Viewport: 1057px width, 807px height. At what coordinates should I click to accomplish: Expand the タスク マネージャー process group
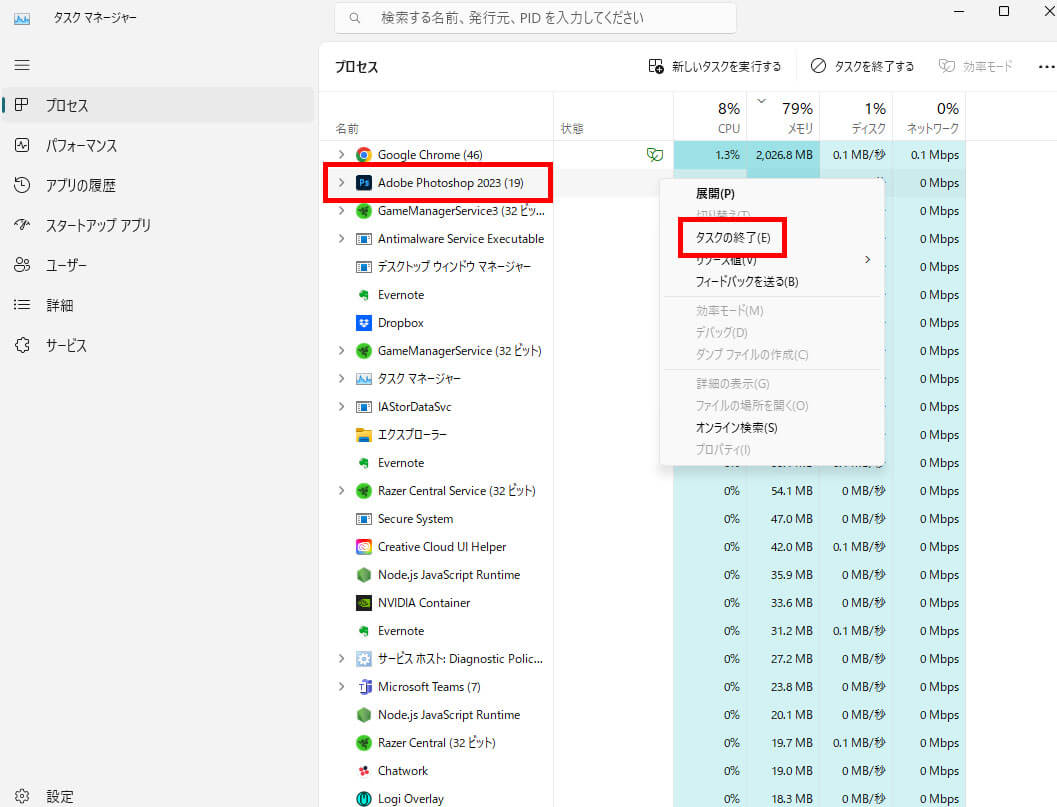341,379
